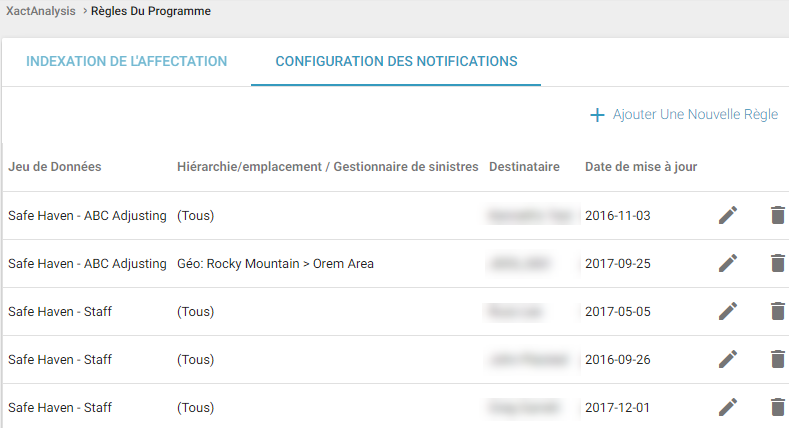This screenshot has width=789, height=428.
Task: Select the Géo: Rocky Mountain > Orem Area cell
Action: (274, 263)
